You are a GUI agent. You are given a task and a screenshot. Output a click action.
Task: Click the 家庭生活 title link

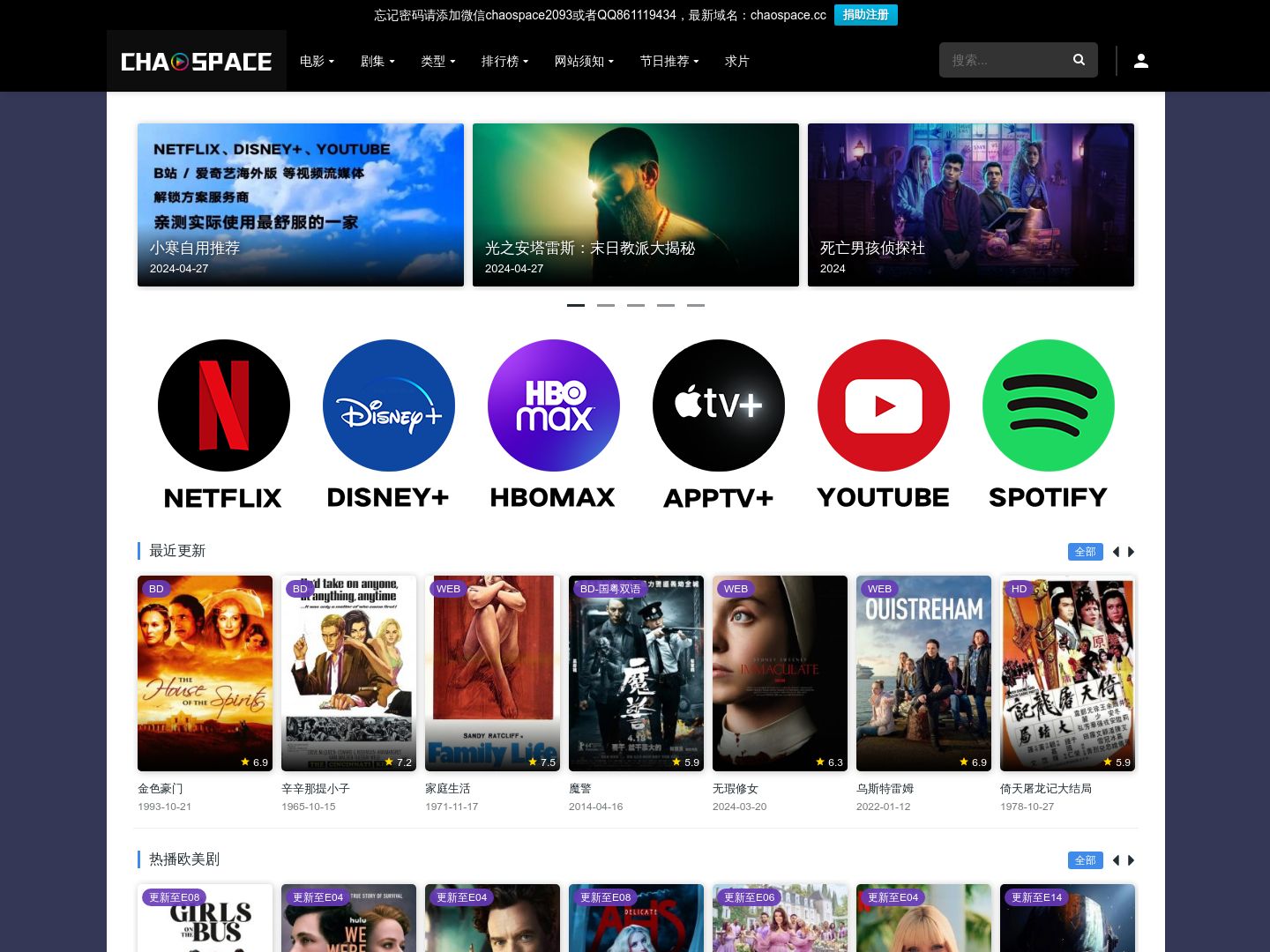coord(448,789)
